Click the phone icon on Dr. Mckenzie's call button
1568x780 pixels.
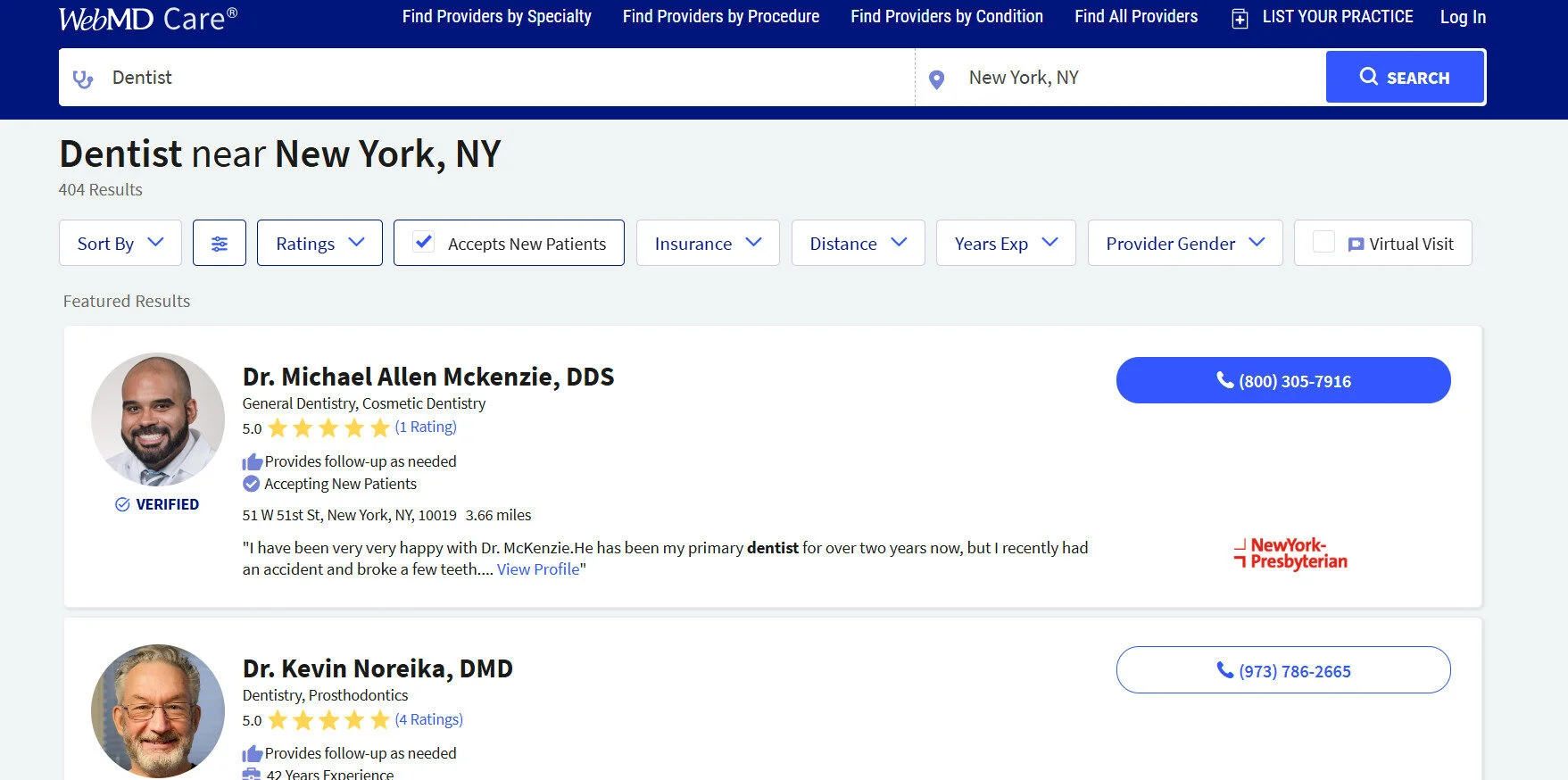click(x=1224, y=380)
